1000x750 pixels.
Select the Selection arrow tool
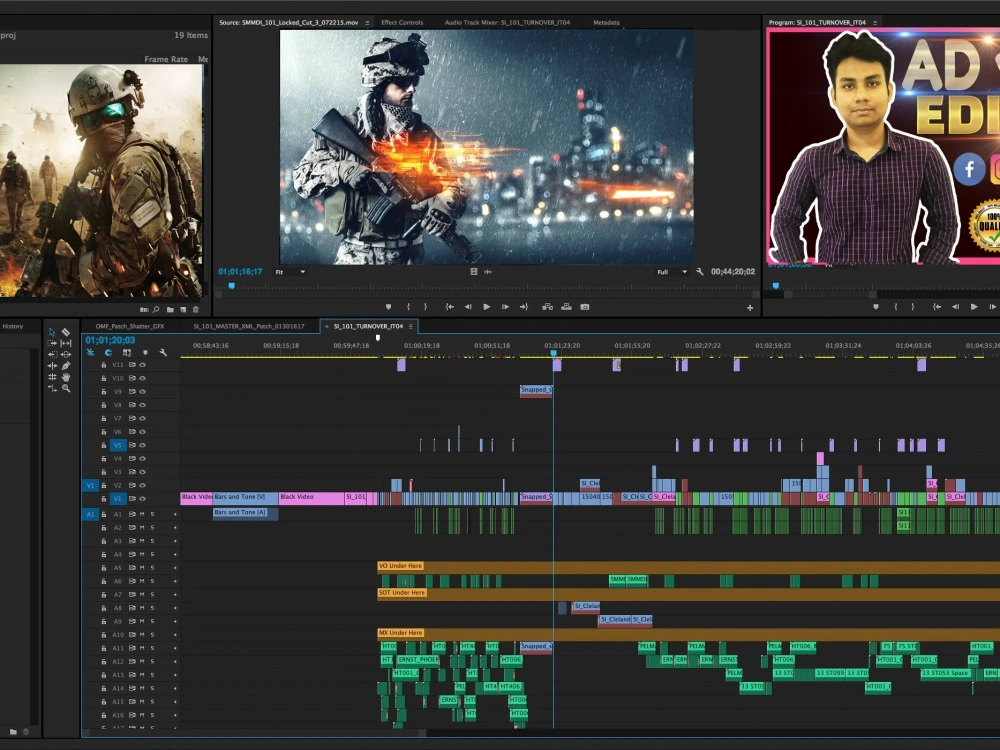(x=52, y=332)
